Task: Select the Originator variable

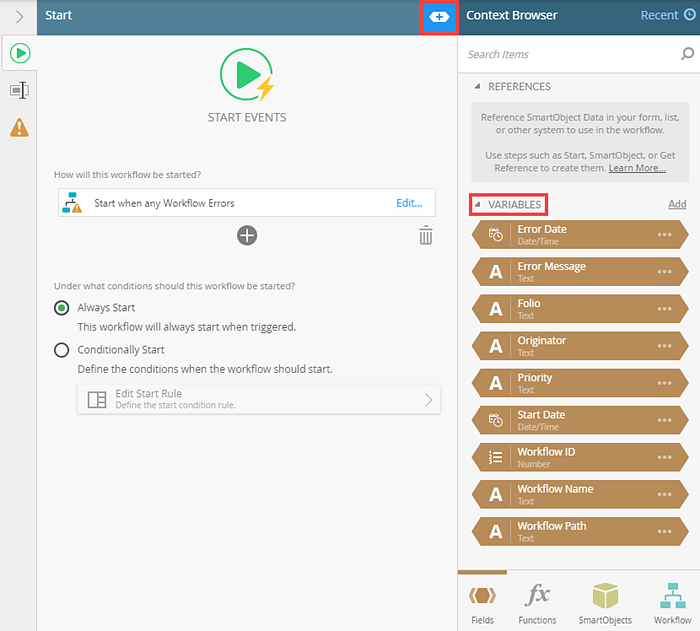Action: (580, 346)
